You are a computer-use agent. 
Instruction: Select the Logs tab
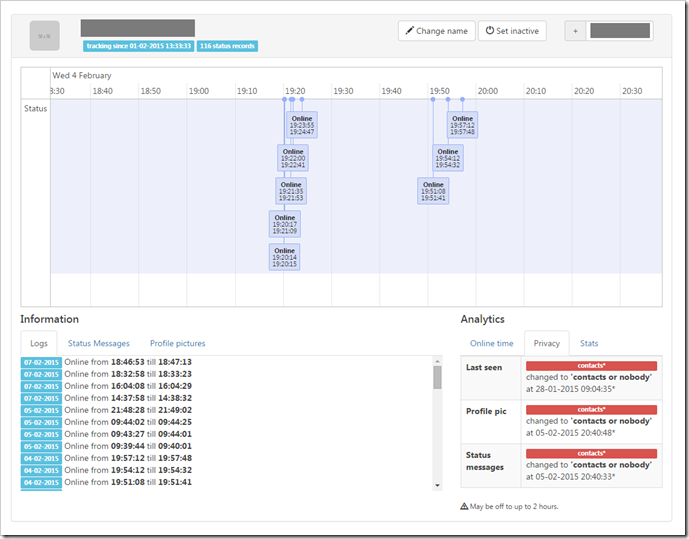coord(38,343)
